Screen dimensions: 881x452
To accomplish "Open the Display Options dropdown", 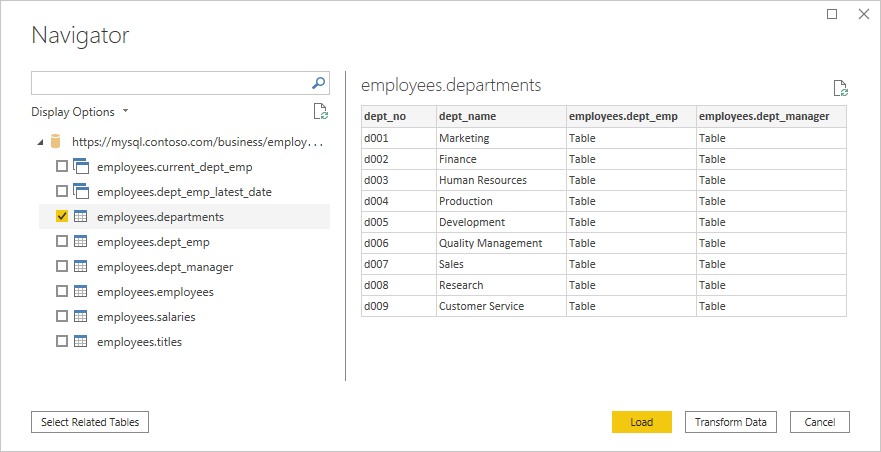I will (x=80, y=112).
